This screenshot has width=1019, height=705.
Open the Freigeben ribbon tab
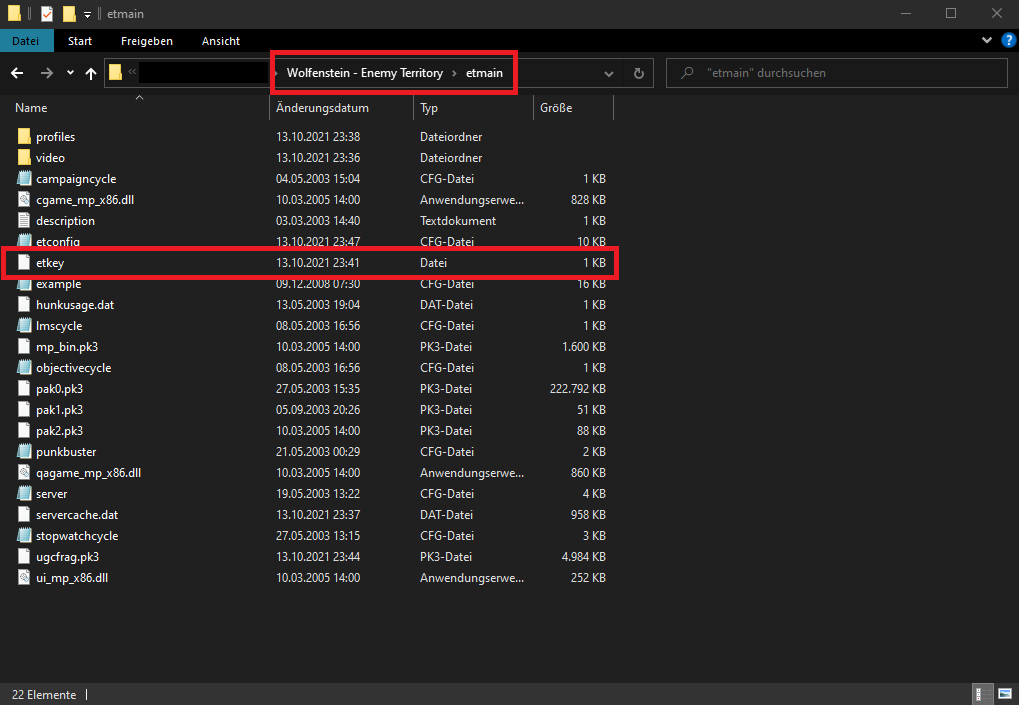(x=147, y=41)
